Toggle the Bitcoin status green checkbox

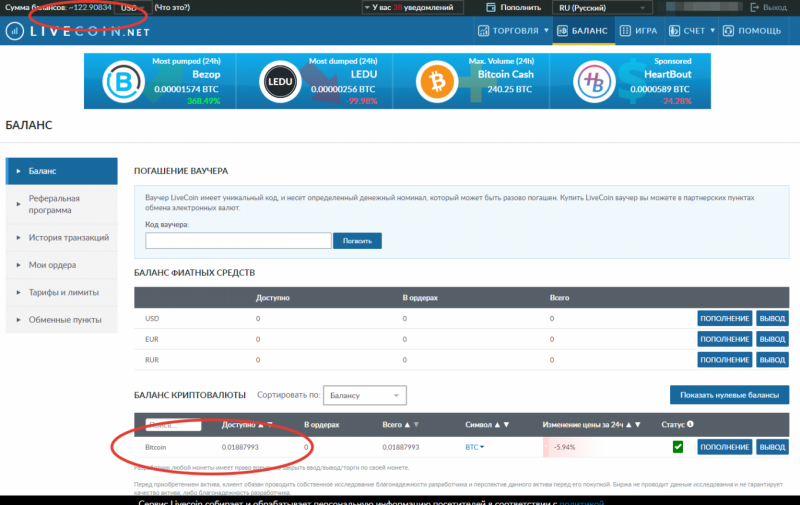(x=678, y=447)
